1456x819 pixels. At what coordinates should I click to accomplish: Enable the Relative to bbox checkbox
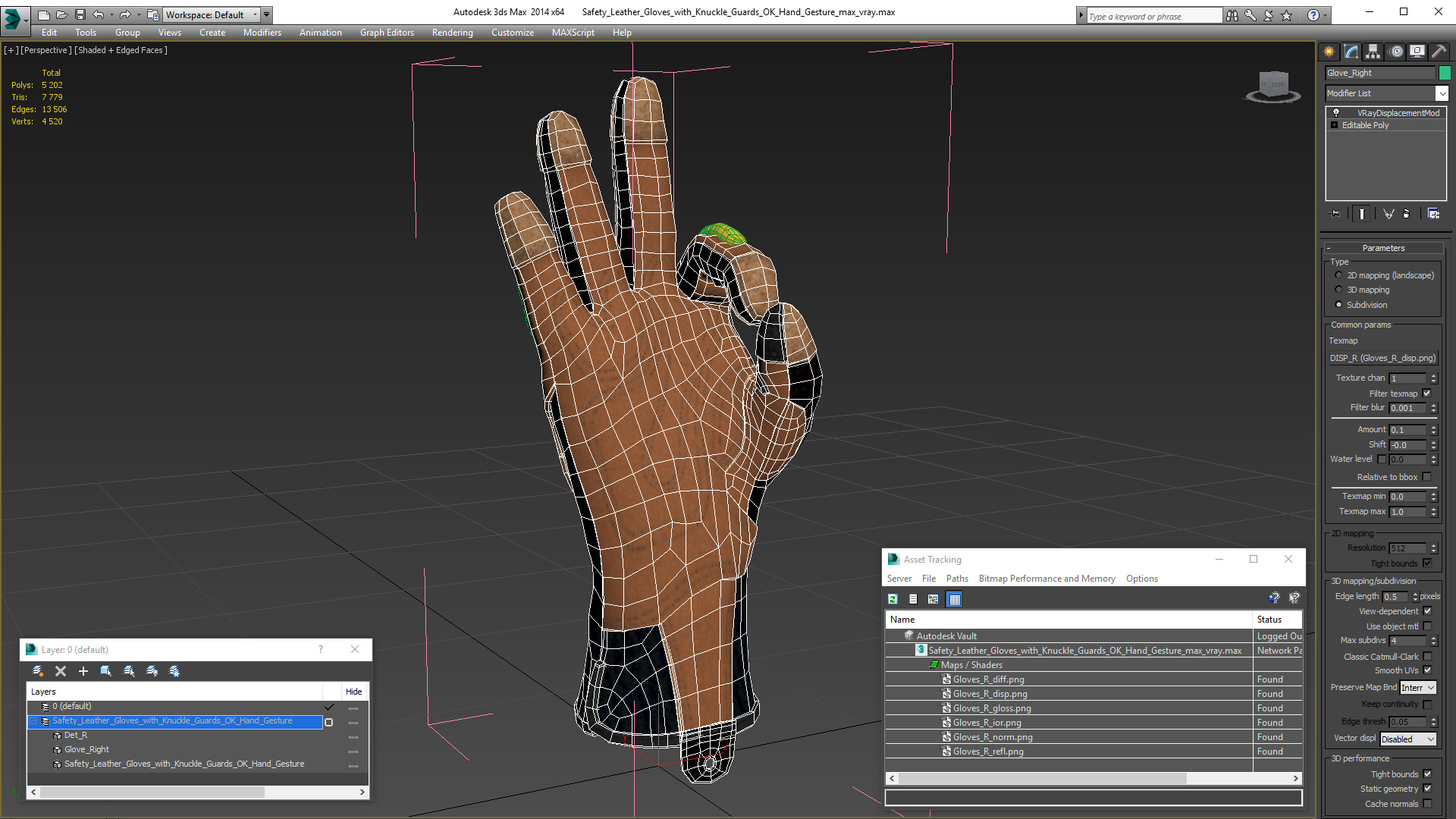(x=1426, y=477)
